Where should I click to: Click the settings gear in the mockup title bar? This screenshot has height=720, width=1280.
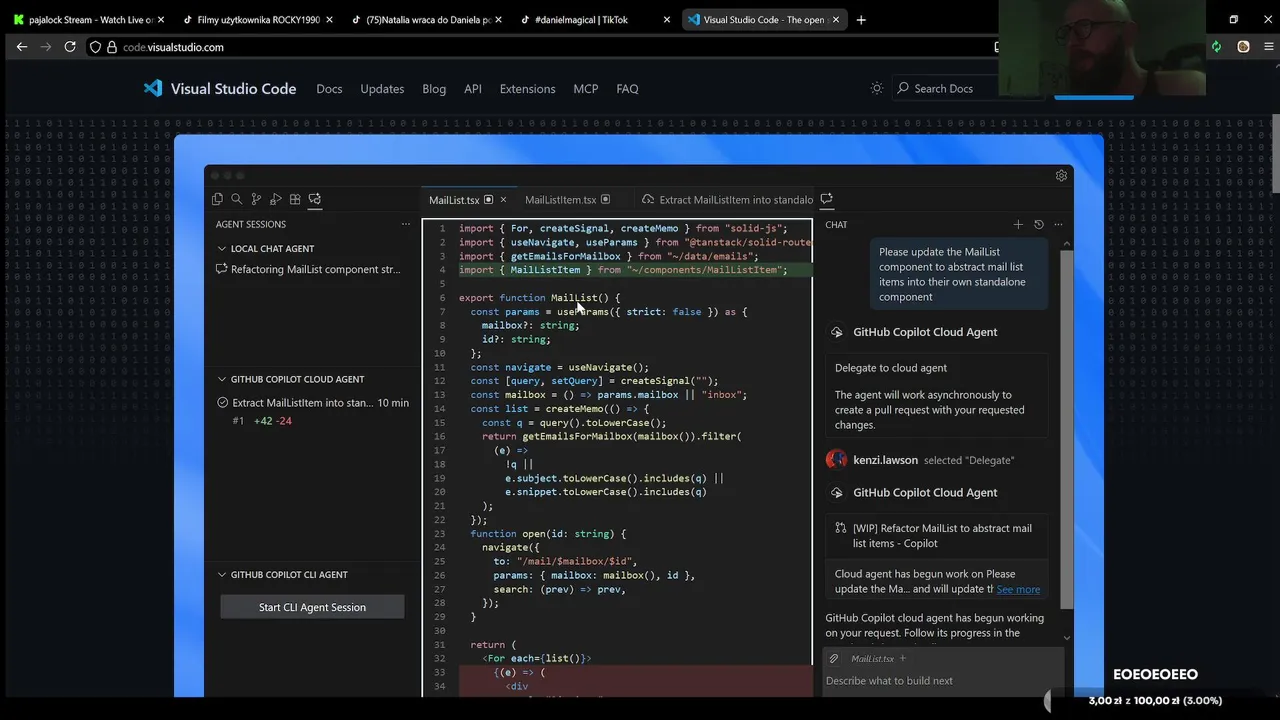coord(1061,175)
